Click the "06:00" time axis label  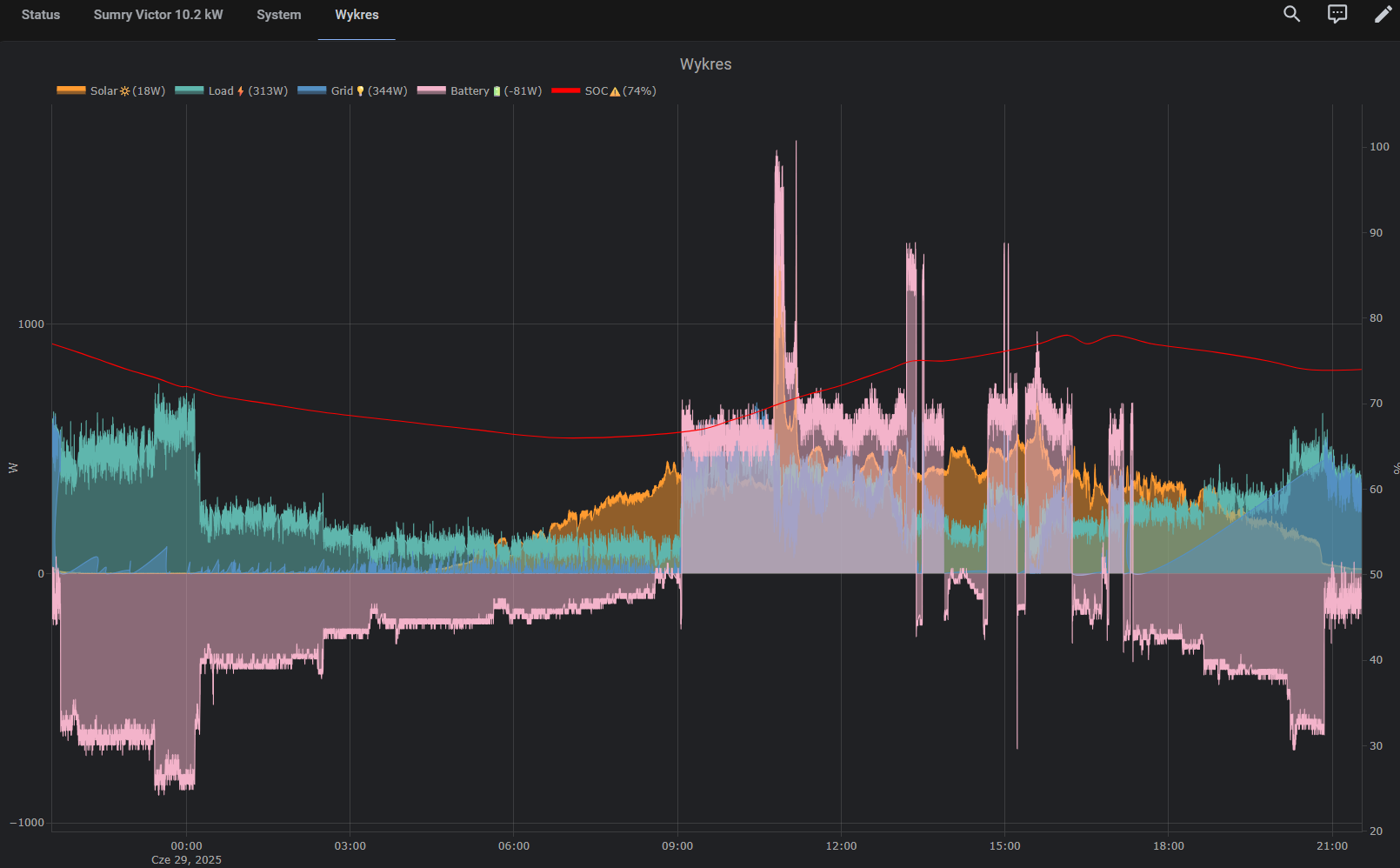tap(514, 846)
